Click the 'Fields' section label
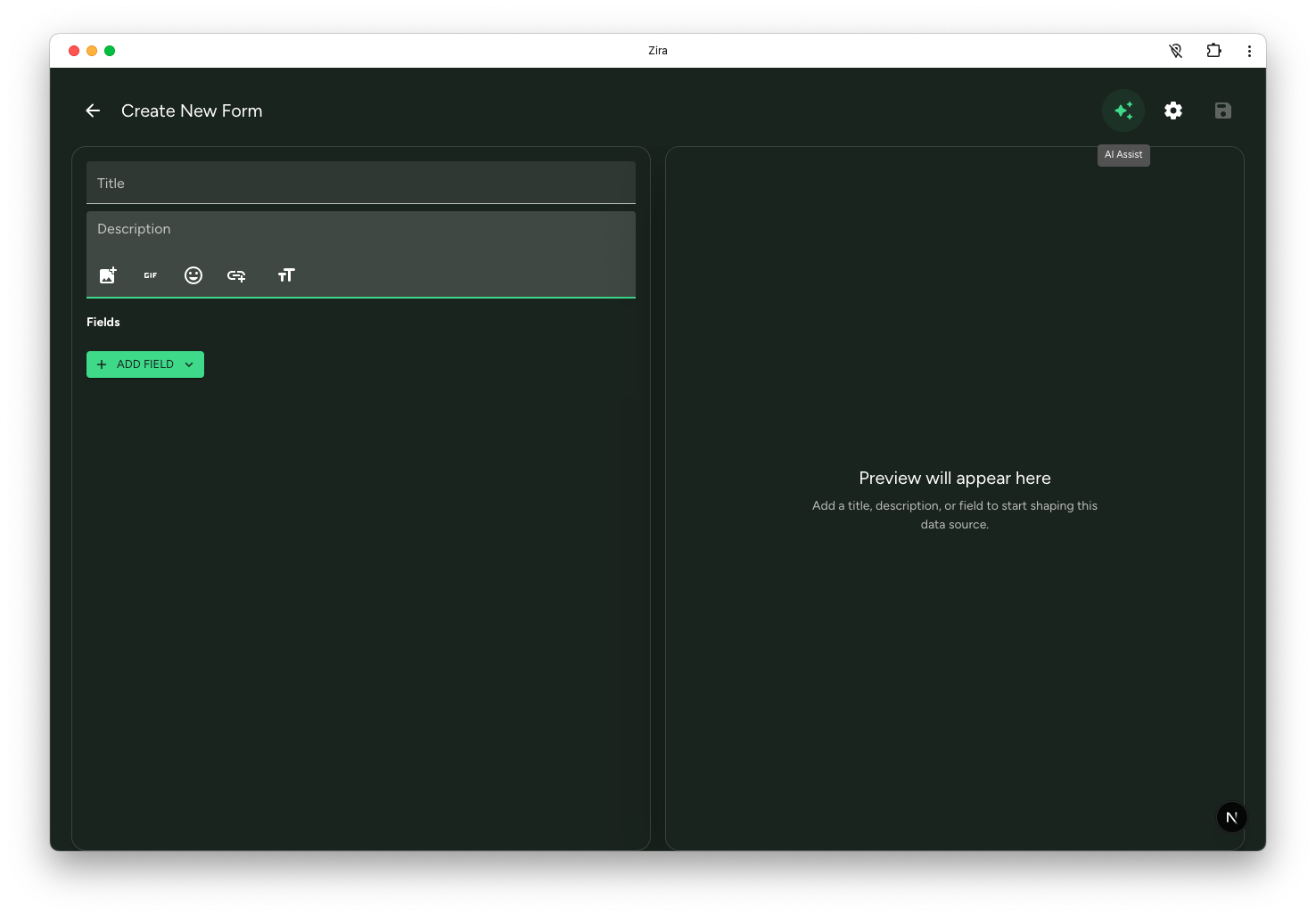The width and height of the screenshot is (1316, 917). click(x=103, y=322)
